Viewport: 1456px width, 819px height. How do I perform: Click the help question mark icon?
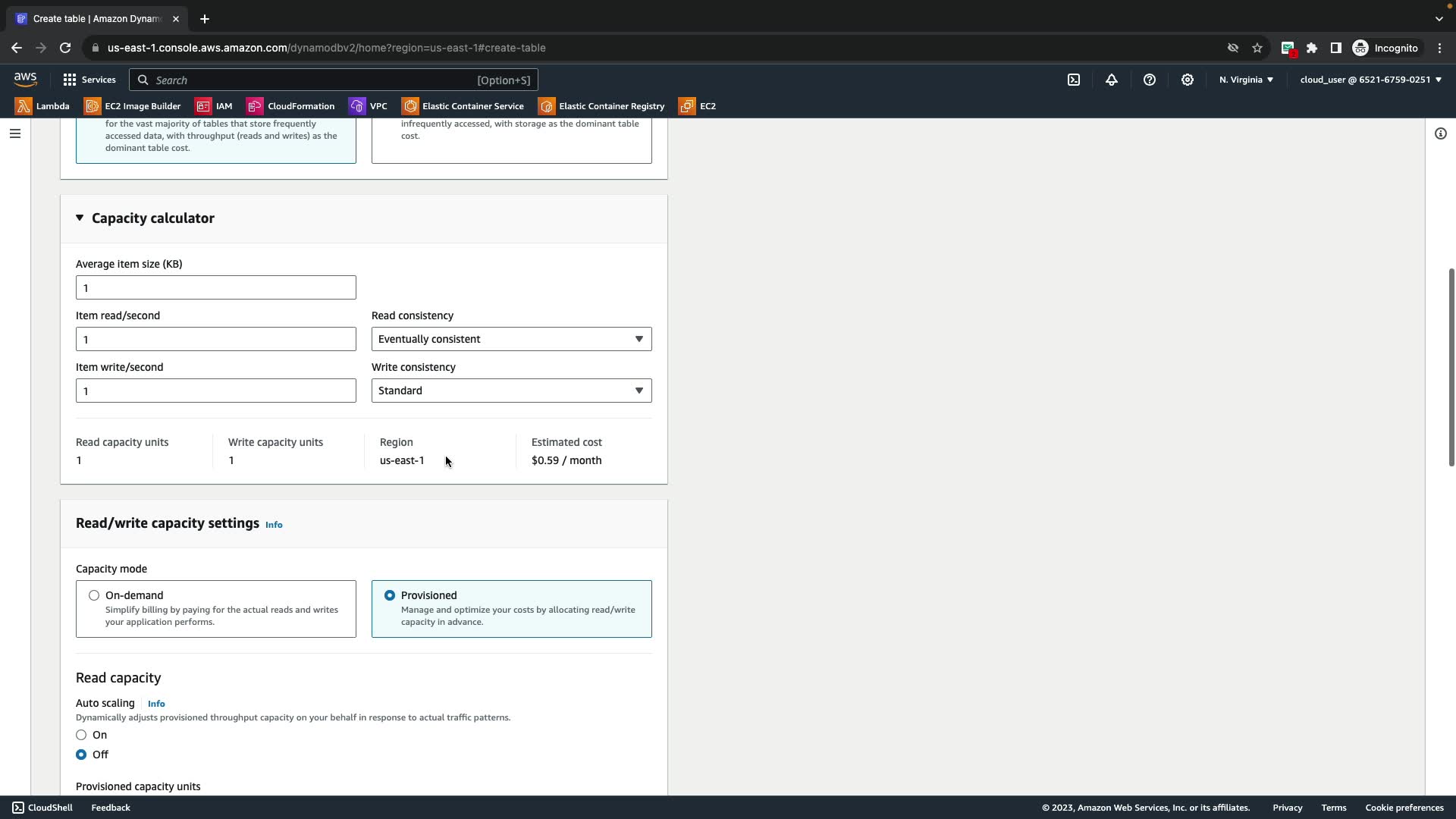[1150, 80]
